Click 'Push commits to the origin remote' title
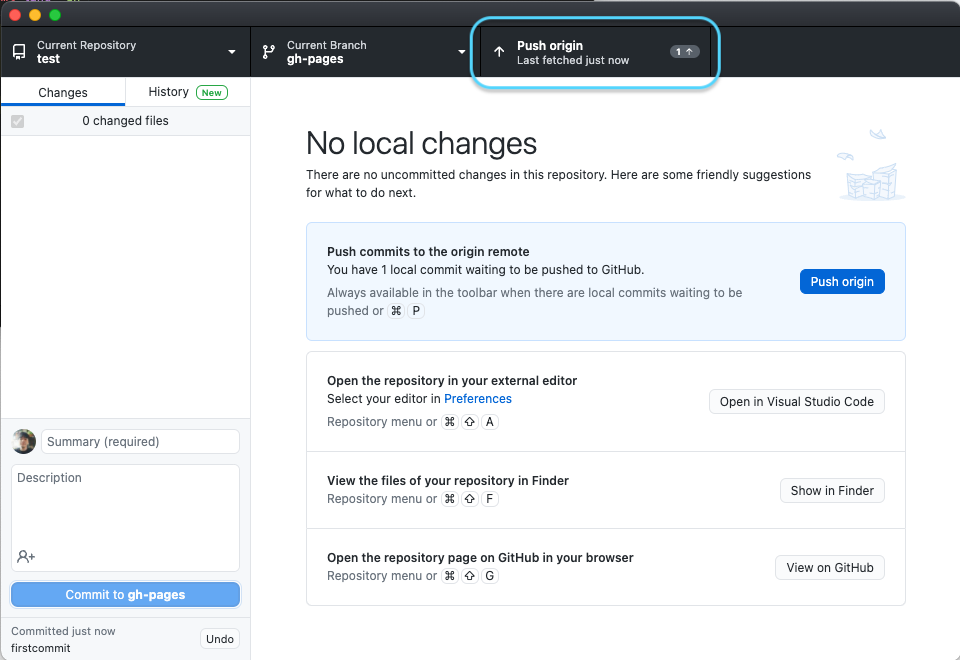Viewport: 960px width, 660px height. [428, 252]
